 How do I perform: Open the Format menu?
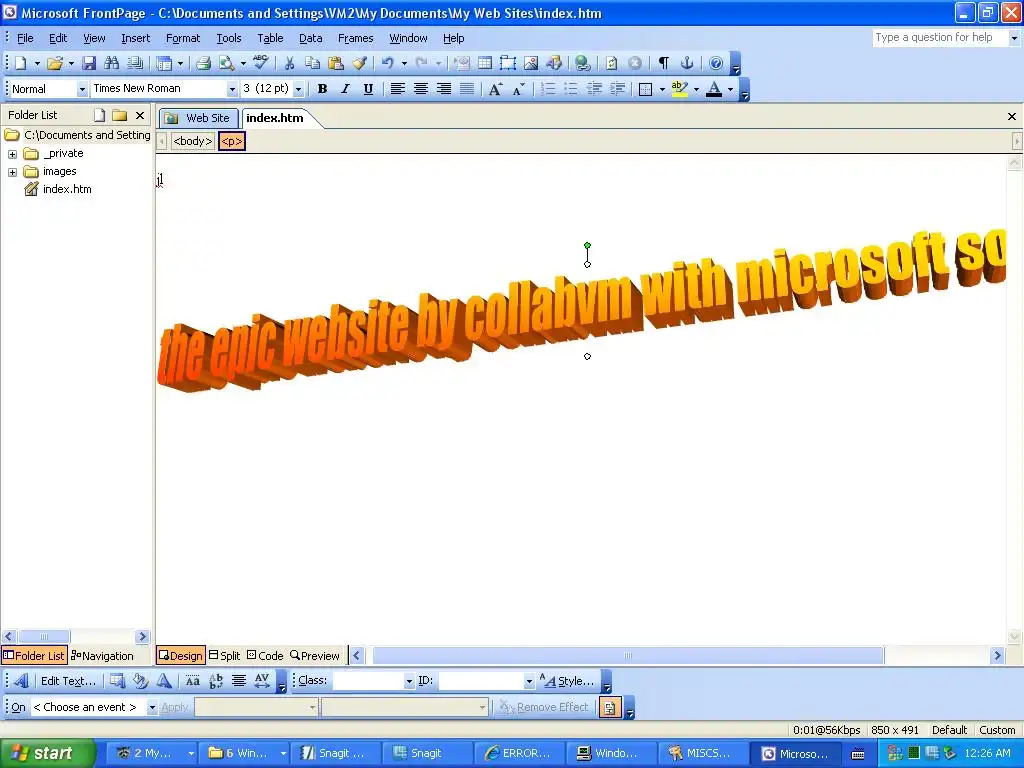click(183, 39)
